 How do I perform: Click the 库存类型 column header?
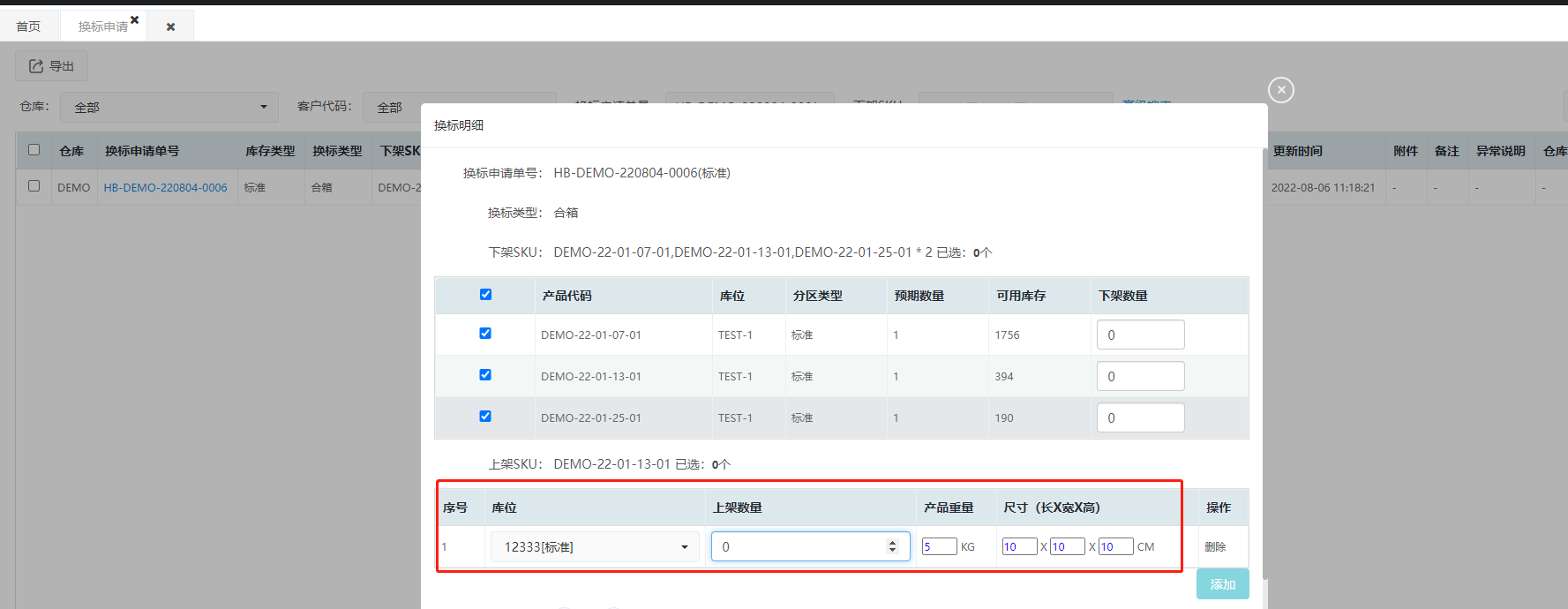coord(270,151)
